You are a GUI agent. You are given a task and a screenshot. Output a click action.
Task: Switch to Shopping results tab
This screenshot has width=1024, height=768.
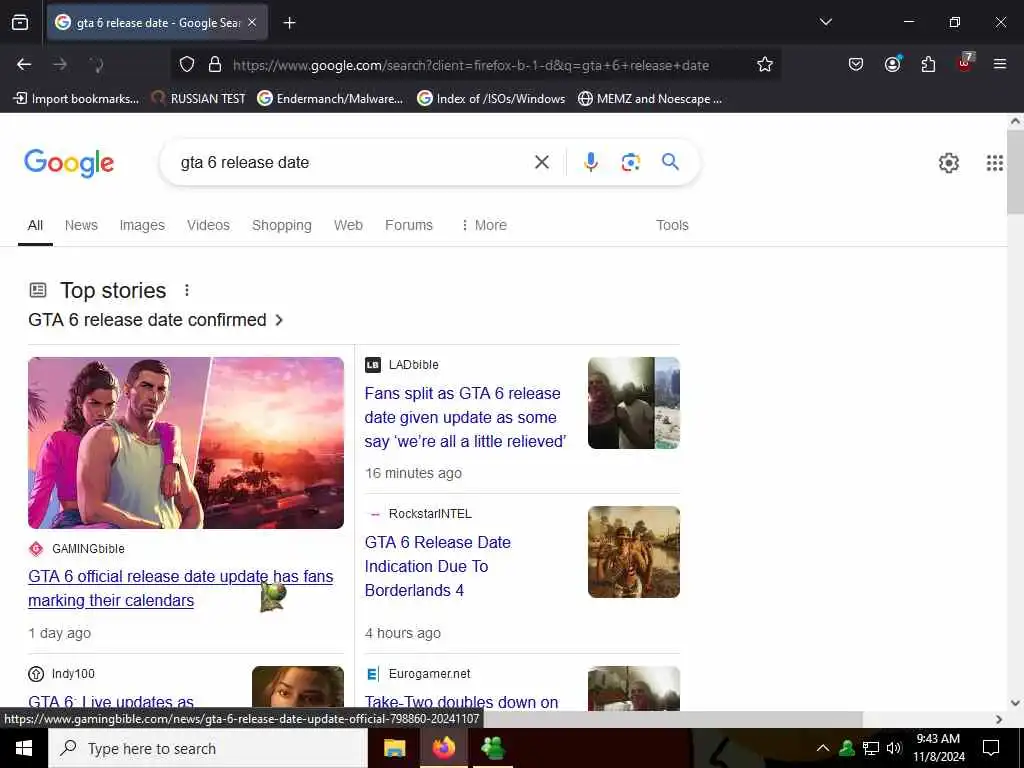coord(281,225)
